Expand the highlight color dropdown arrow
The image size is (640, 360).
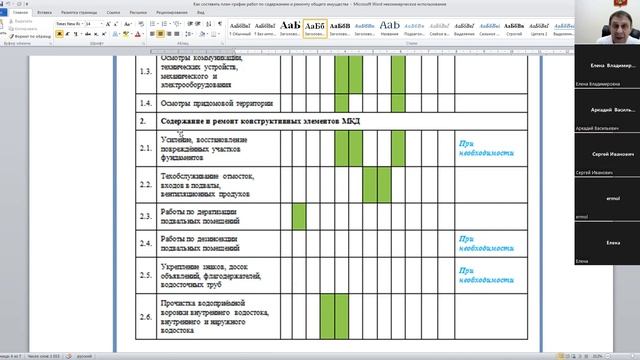131,34
